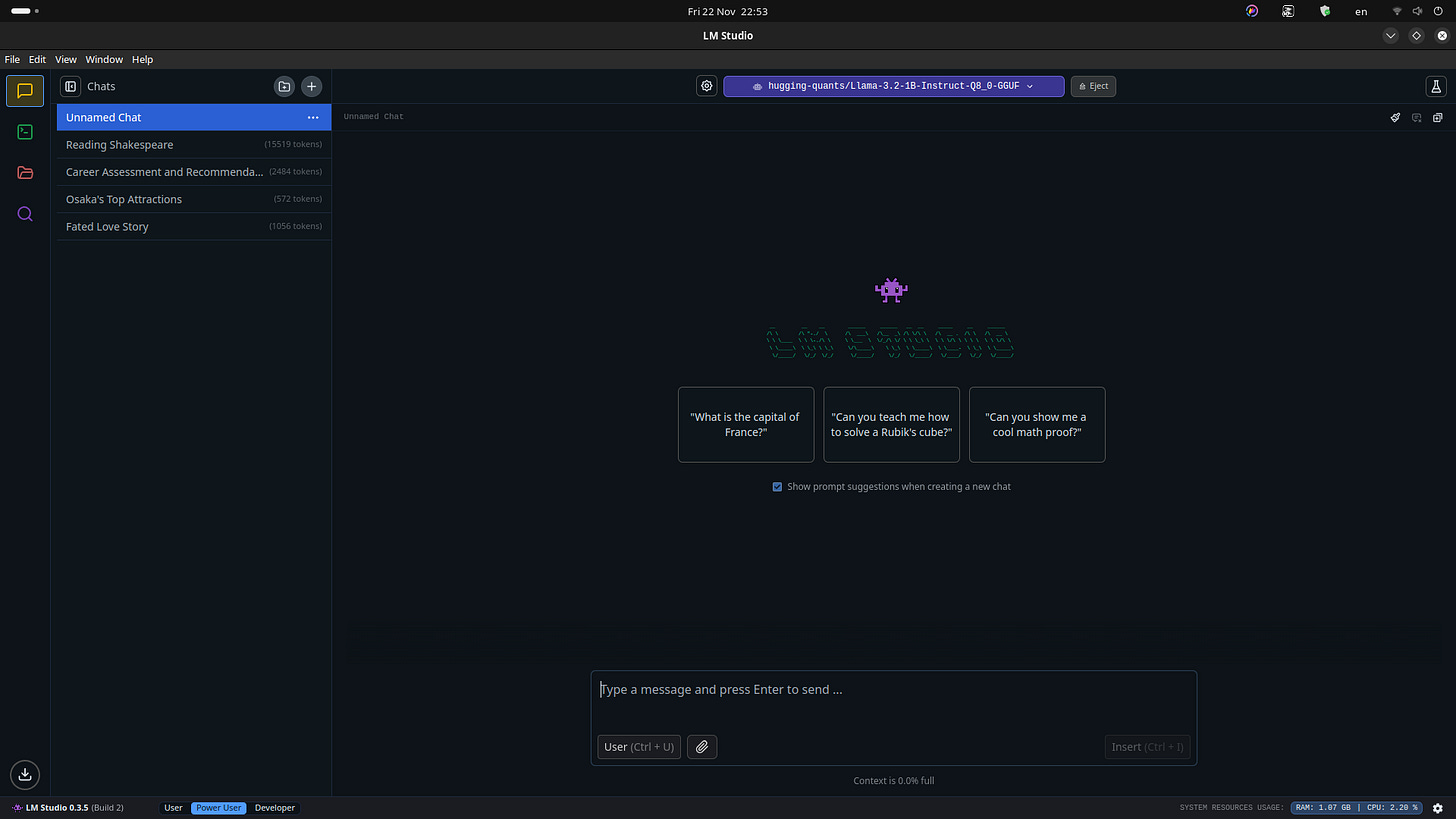The width and height of the screenshot is (1456, 819).
Task: Open Career Assessment and Recommenda... chat
Action: (194, 172)
